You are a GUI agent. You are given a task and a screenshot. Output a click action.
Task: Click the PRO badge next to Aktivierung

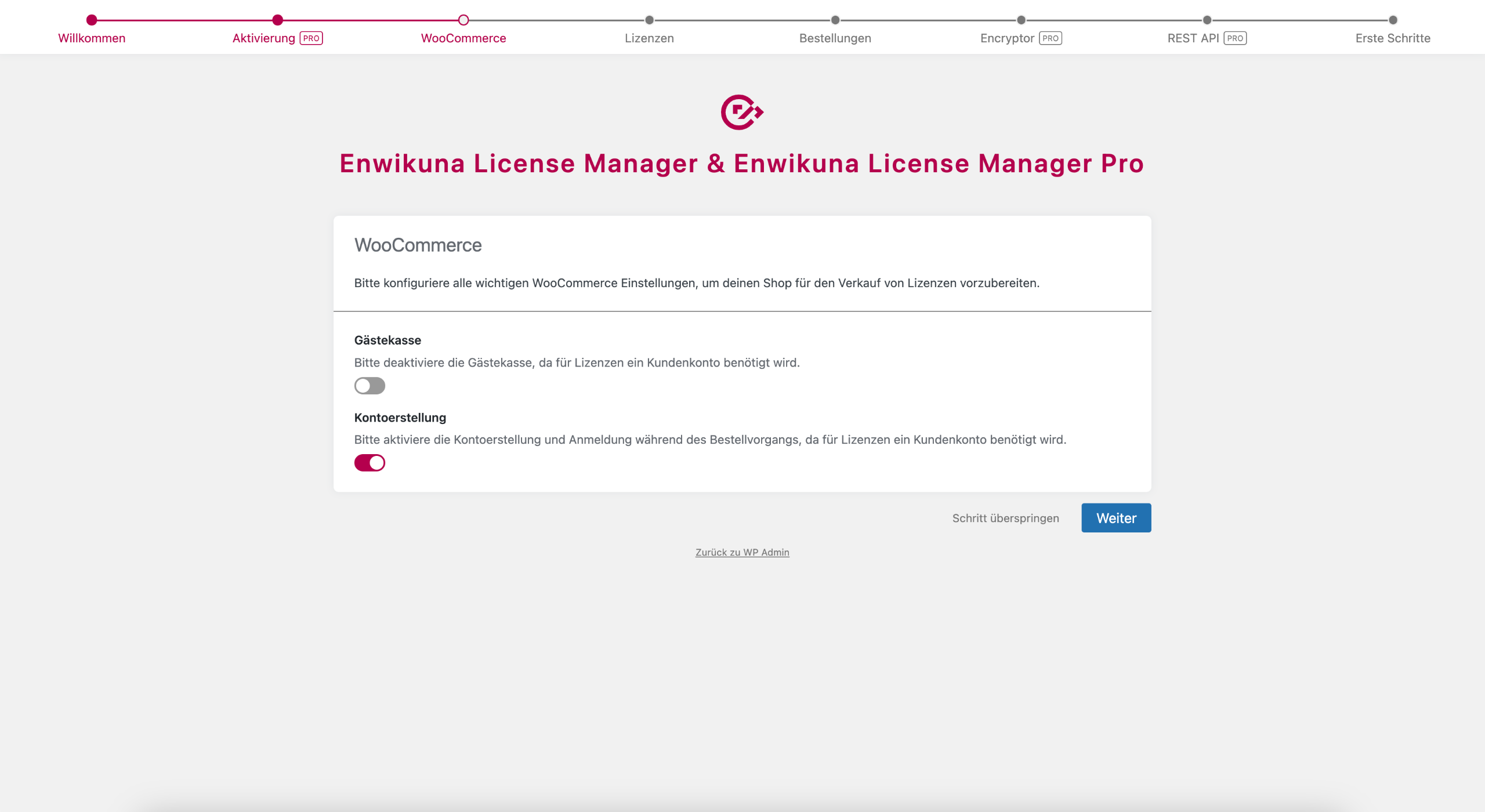click(312, 38)
